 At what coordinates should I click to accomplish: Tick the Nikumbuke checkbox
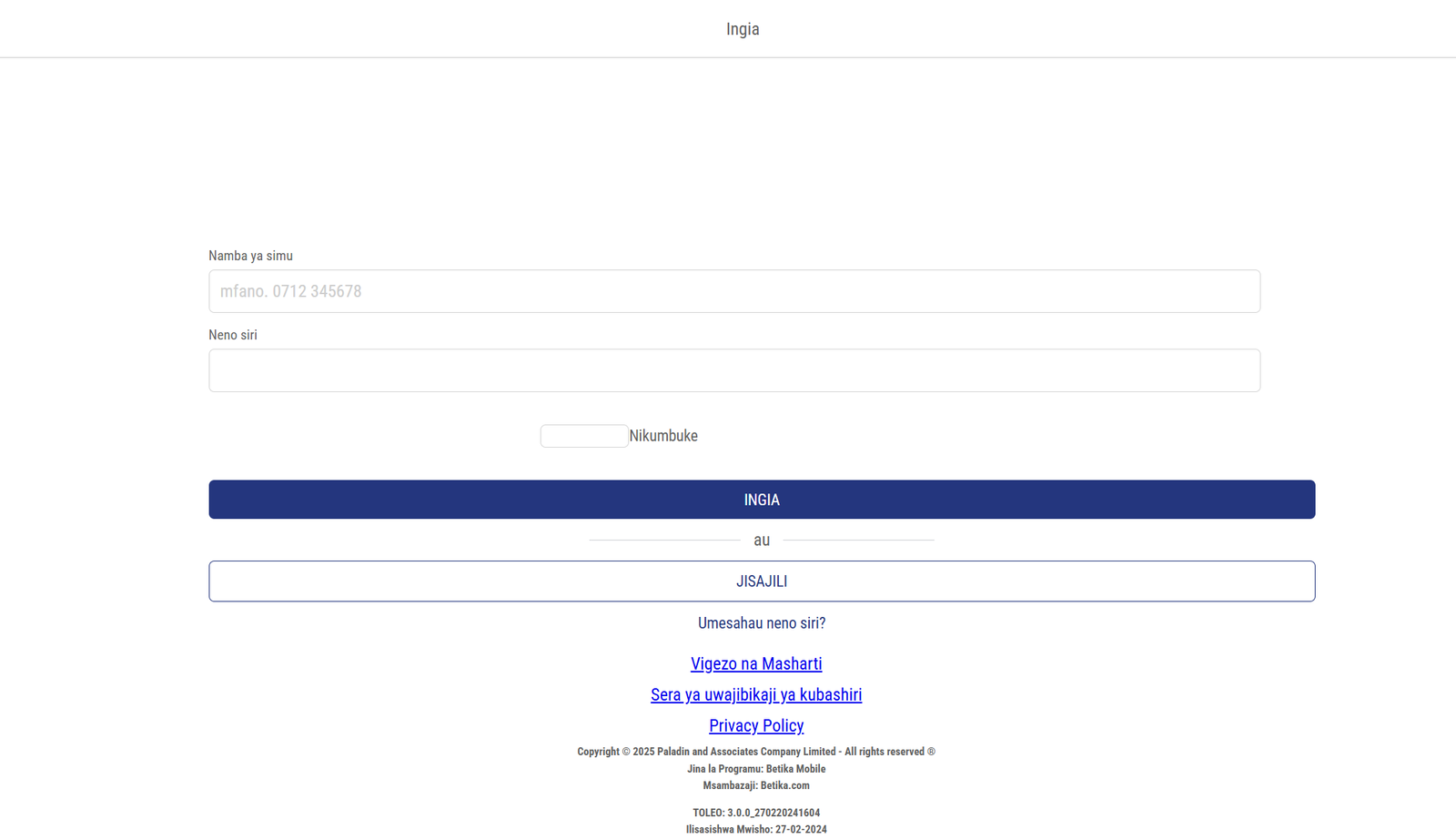pyautogui.click(x=583, y=436)
